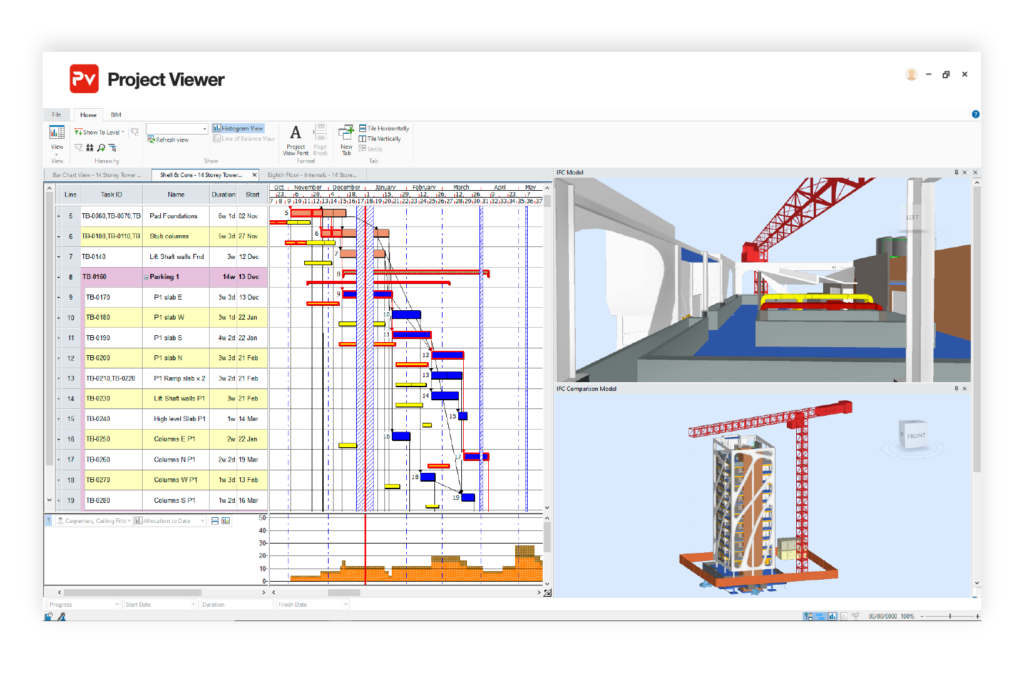Screen dimensions: 1024x673
Task: Click the blue Gantt bar for line 10
Action: [406, 315]
